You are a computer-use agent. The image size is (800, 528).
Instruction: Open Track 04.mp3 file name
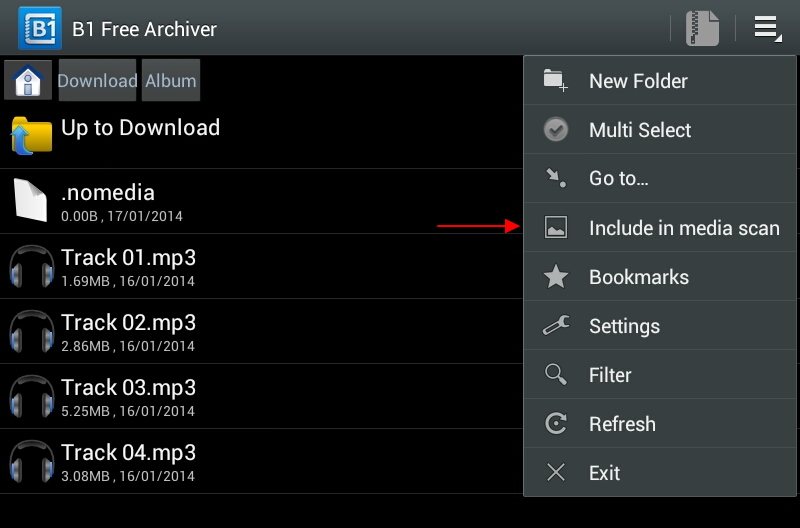(129, 452)
